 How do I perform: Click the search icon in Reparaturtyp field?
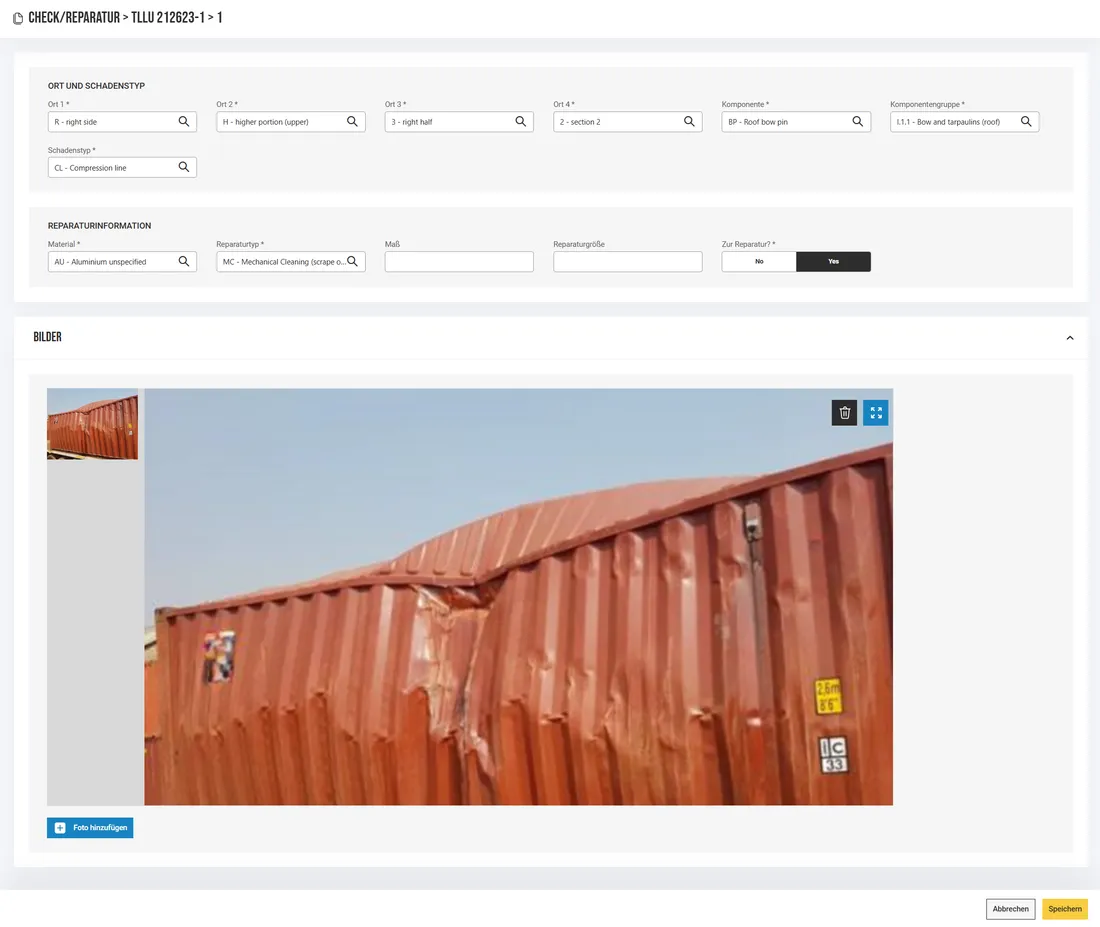[352, 261]
